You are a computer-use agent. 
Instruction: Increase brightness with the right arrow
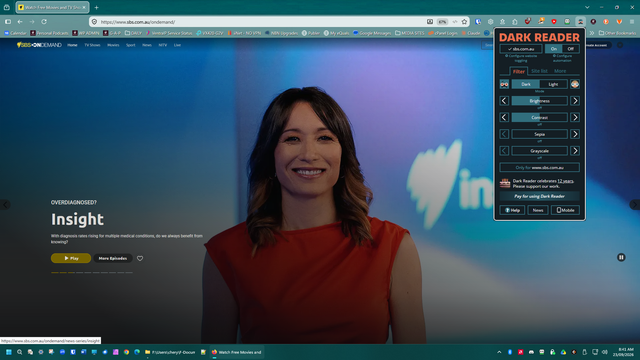pyautogui.click(x=575, y=101)
